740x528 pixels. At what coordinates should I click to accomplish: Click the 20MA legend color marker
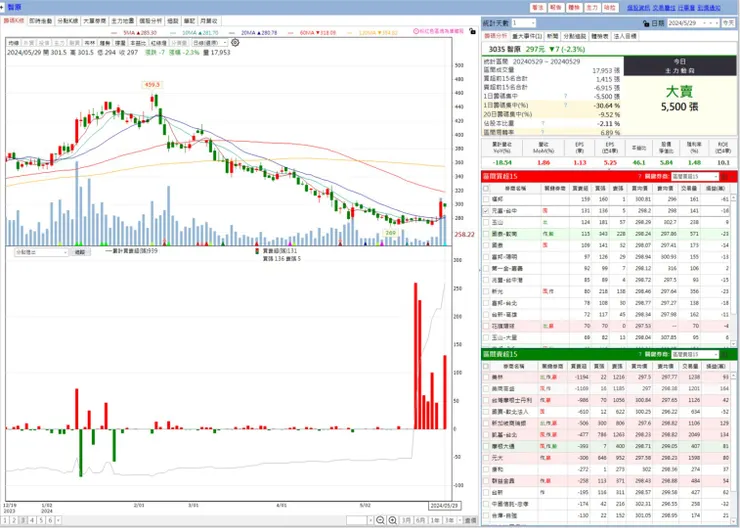234,33
